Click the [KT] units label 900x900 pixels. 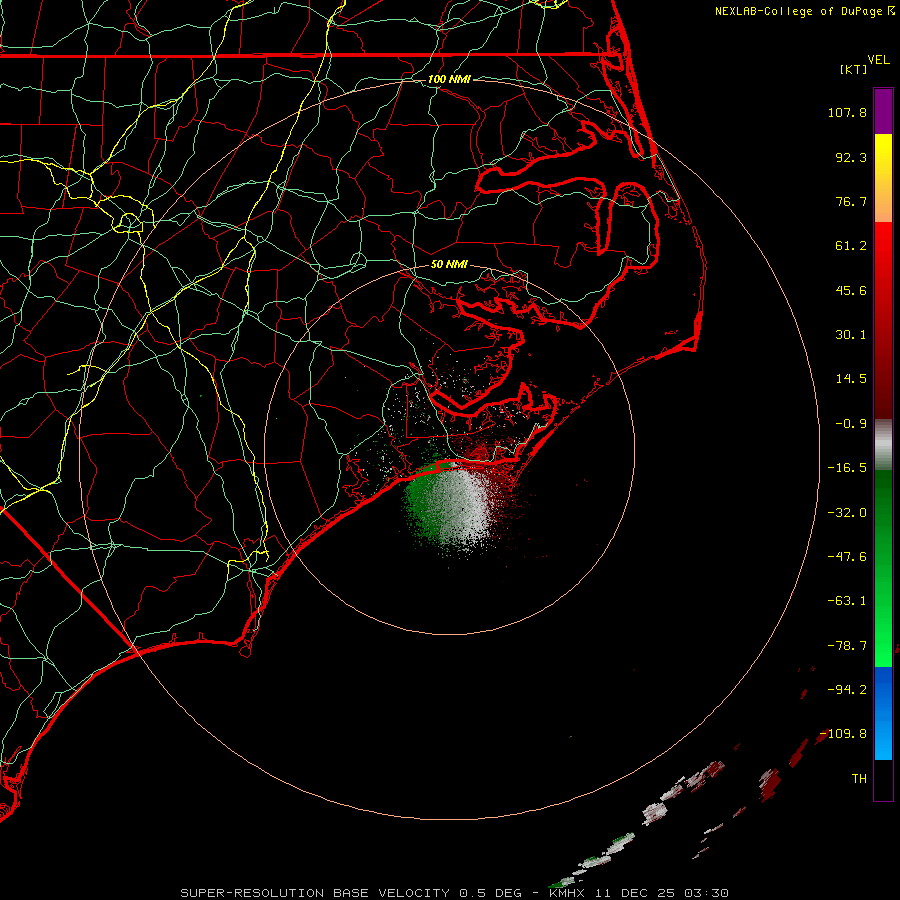pos(854,69)
